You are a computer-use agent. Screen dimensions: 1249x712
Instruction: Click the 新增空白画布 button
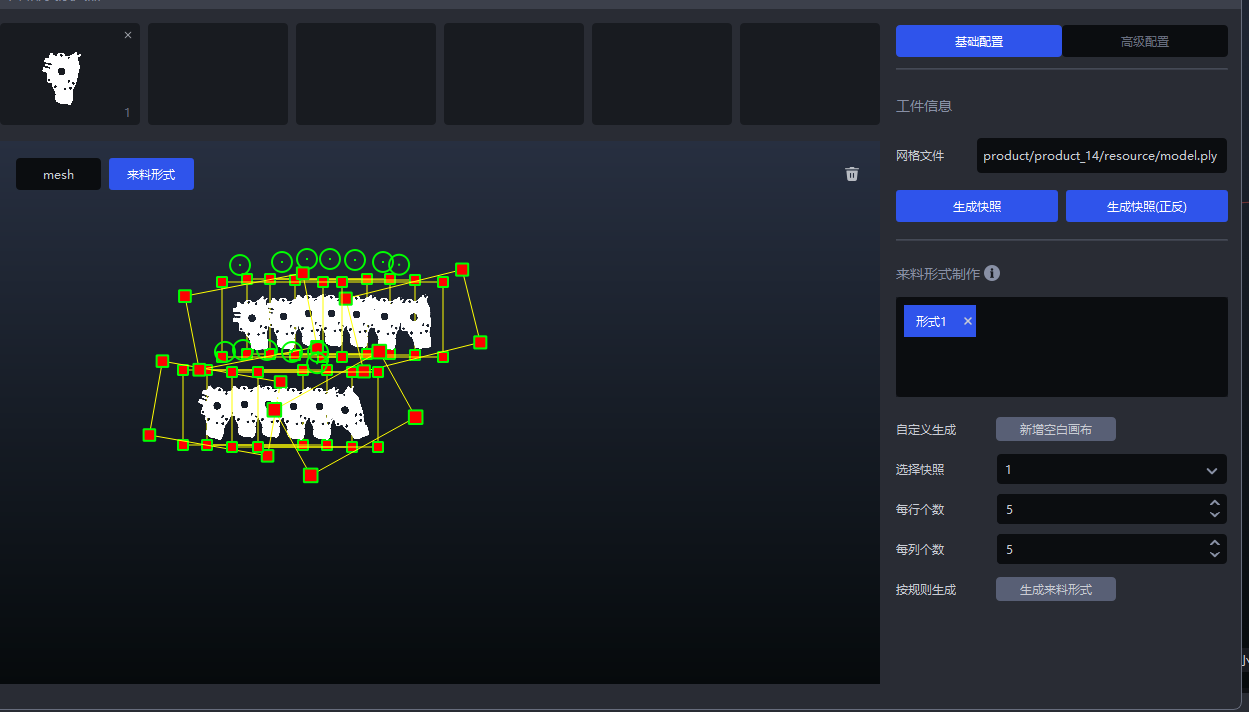1055,429
